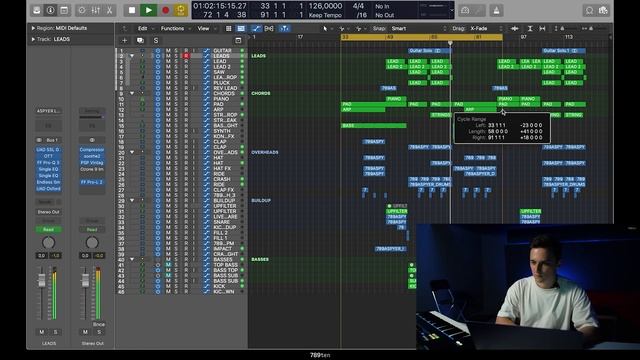Show the Toolbar via its control bar icon
The image size is (640, 360).
(64, 10)
